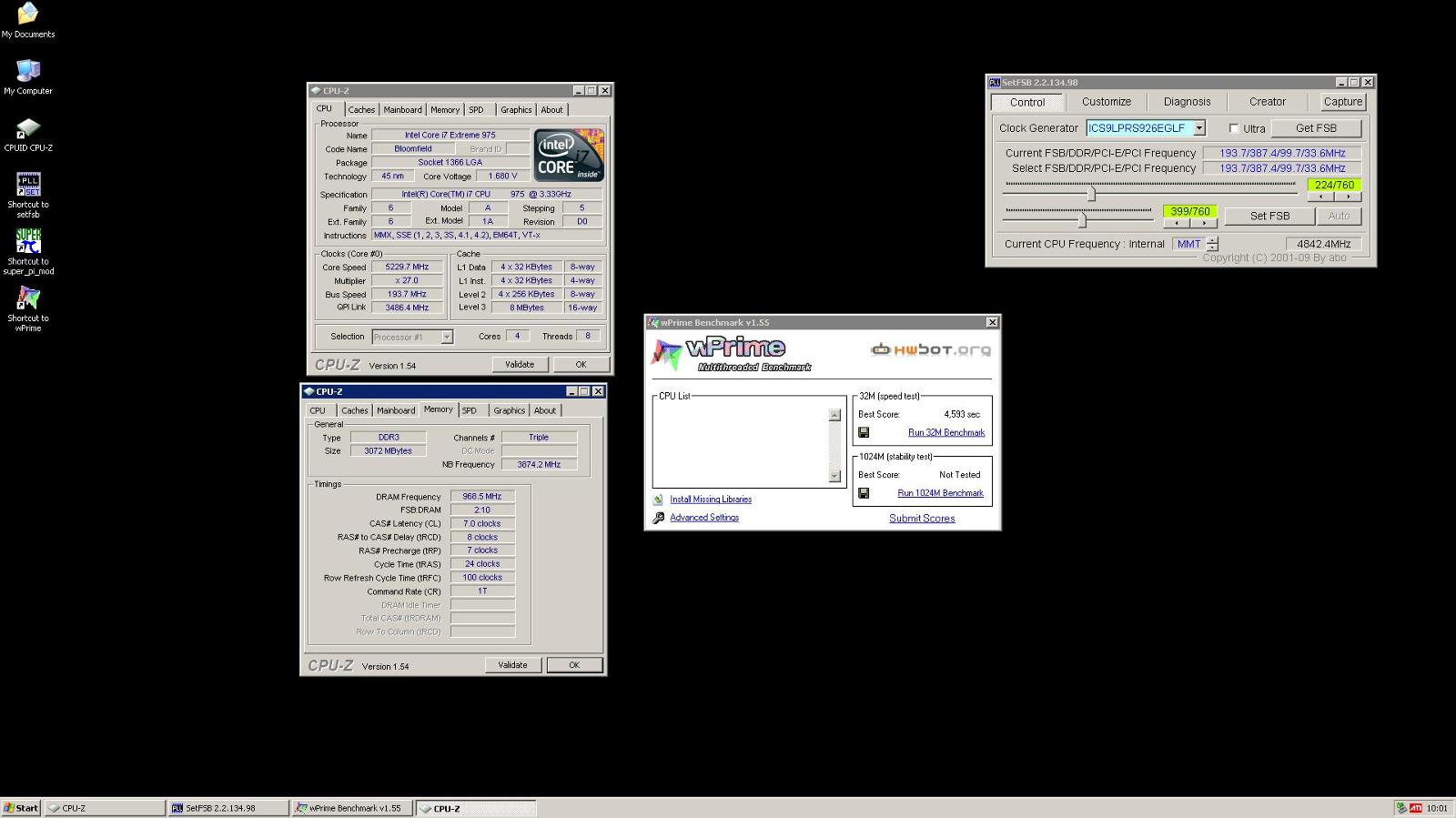Switch to Creator tab in SetFSB
Viewport: 1456px width, 818px height.
(1268, 102)
